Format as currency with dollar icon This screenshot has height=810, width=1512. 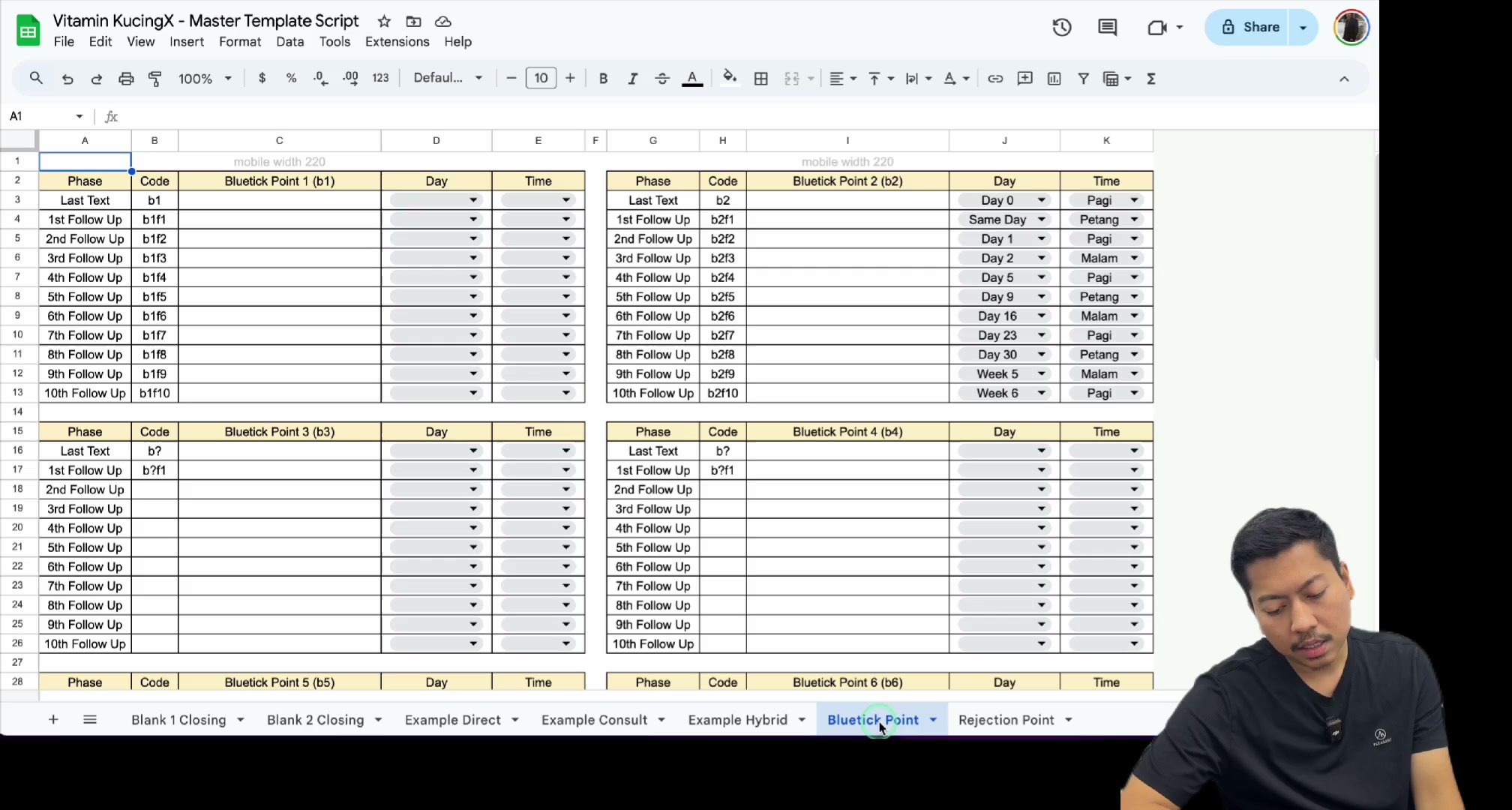click(262, 78)
